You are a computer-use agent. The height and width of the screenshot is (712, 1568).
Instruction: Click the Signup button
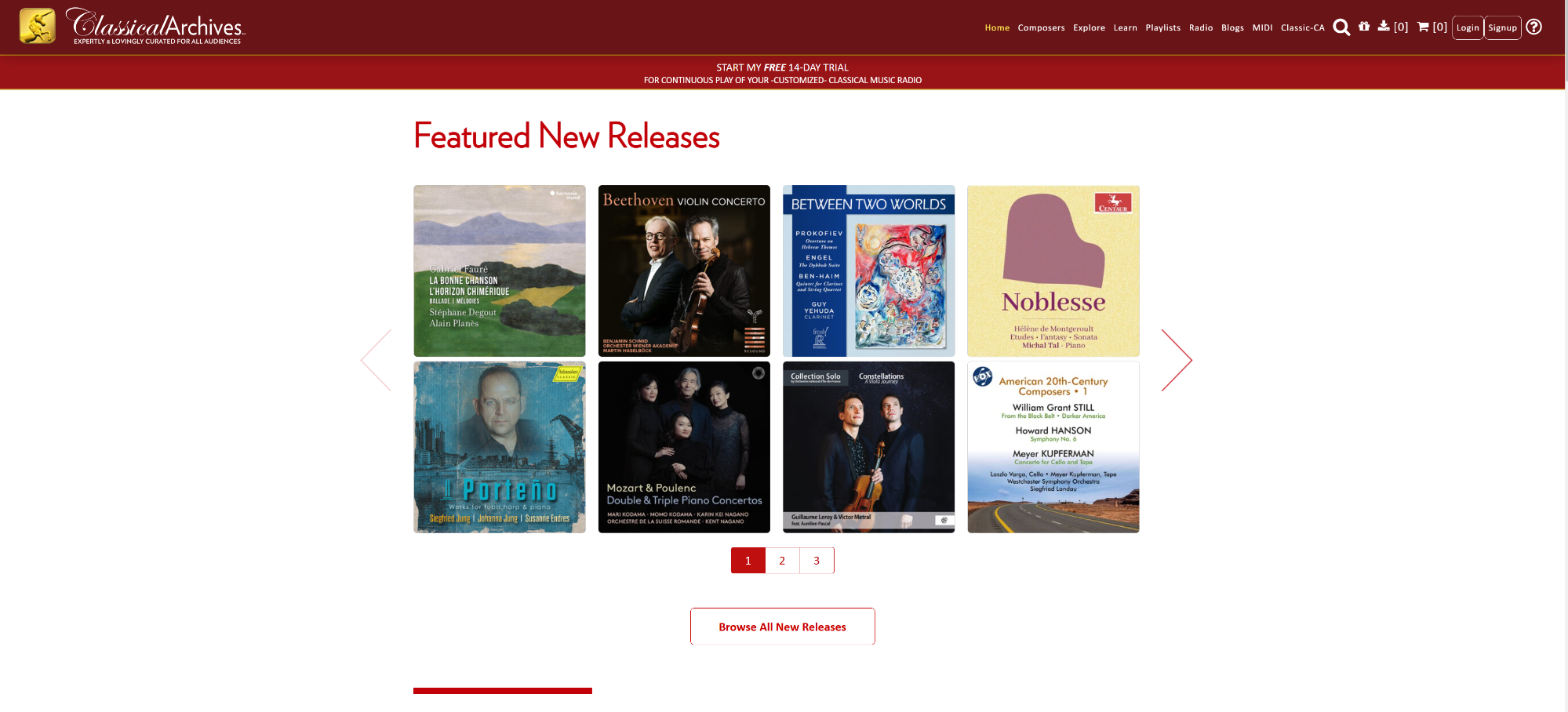point(1503,27)
